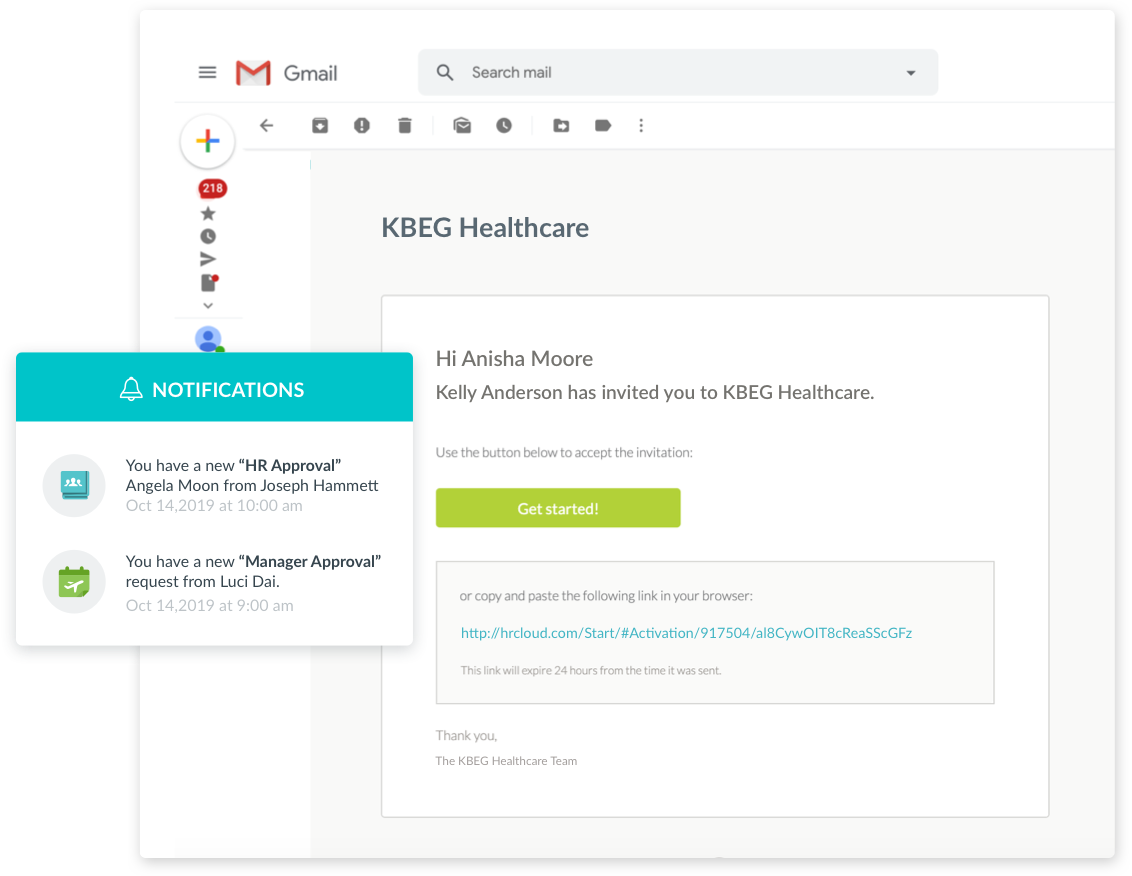
Task: Open the Labels tag icon
Action: (603, 126)
